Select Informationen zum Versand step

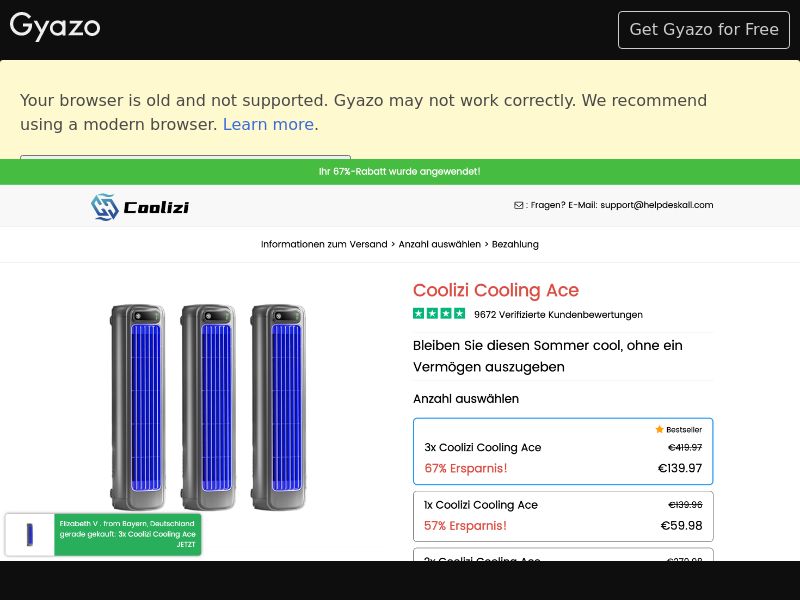pyautogui.click(x=324, y=244)
